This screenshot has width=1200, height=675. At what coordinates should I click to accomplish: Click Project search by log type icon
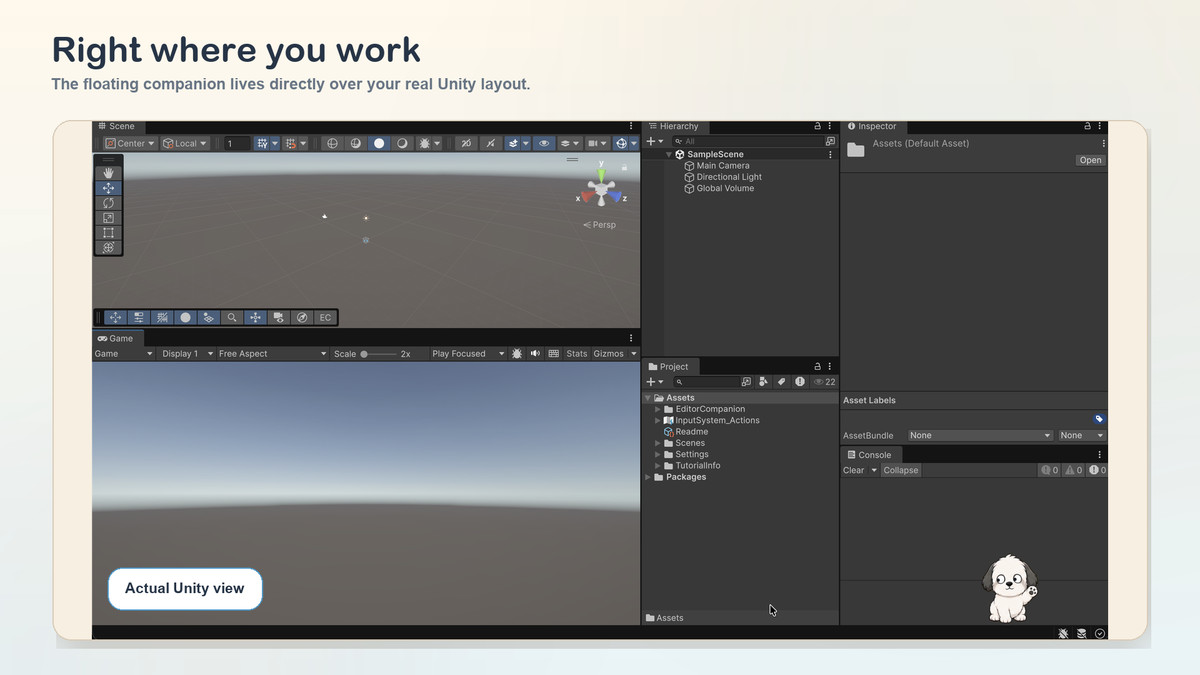800,382
